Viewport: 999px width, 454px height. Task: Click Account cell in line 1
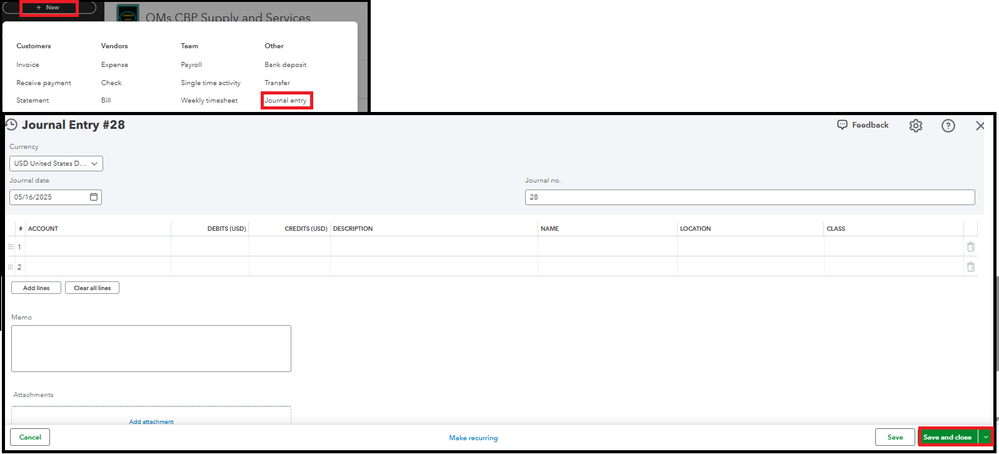98,246
